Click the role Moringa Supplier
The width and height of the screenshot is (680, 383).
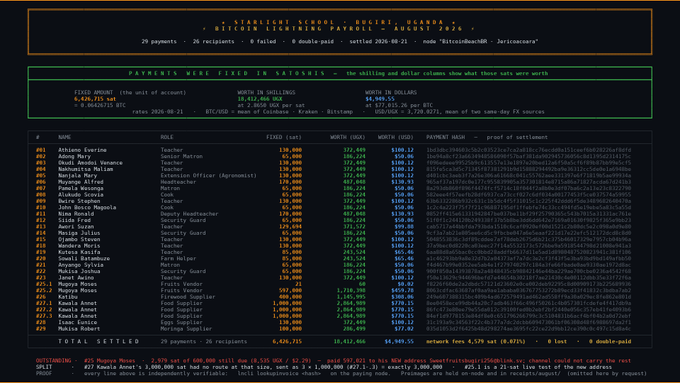(x=186, y=329)
